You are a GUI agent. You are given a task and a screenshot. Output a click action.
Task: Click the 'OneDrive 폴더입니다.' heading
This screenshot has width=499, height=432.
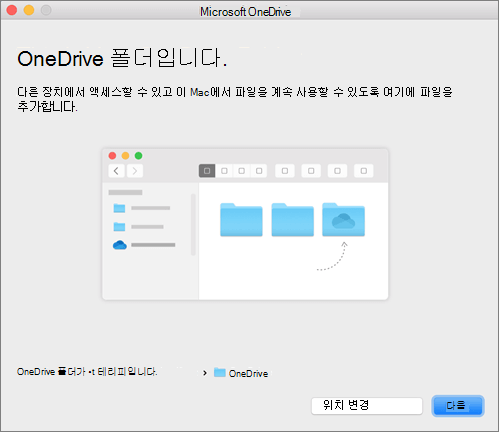click(122, 58)
